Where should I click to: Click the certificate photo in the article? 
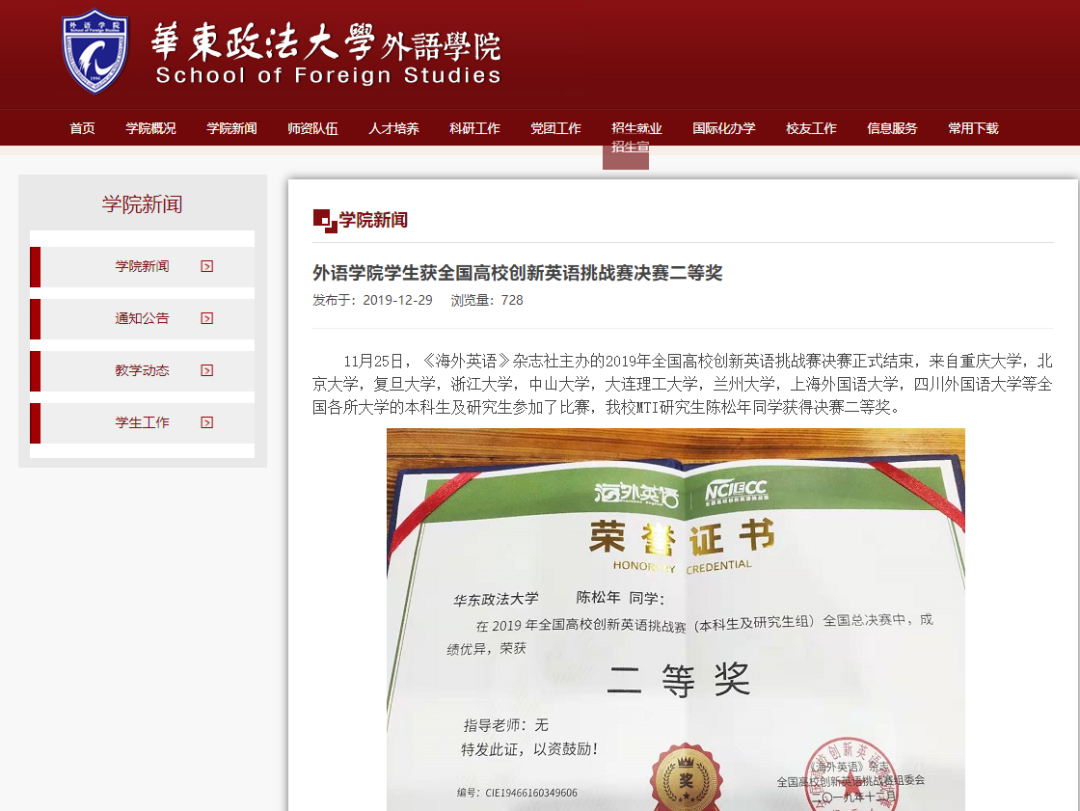click(676, 619)
